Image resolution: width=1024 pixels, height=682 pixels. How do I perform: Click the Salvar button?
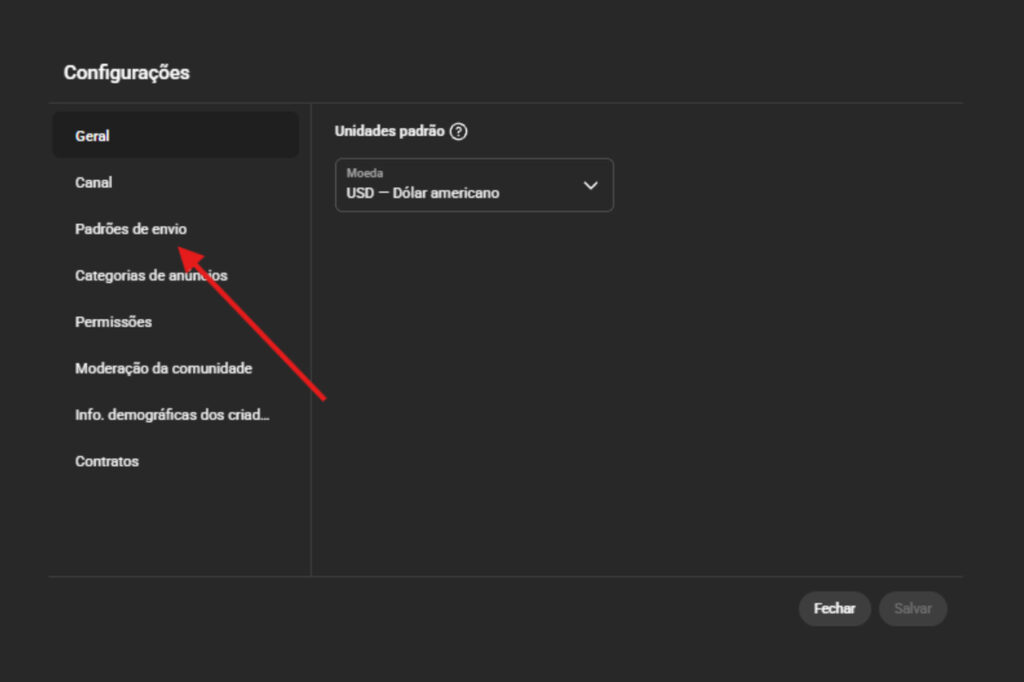point(912,608)
